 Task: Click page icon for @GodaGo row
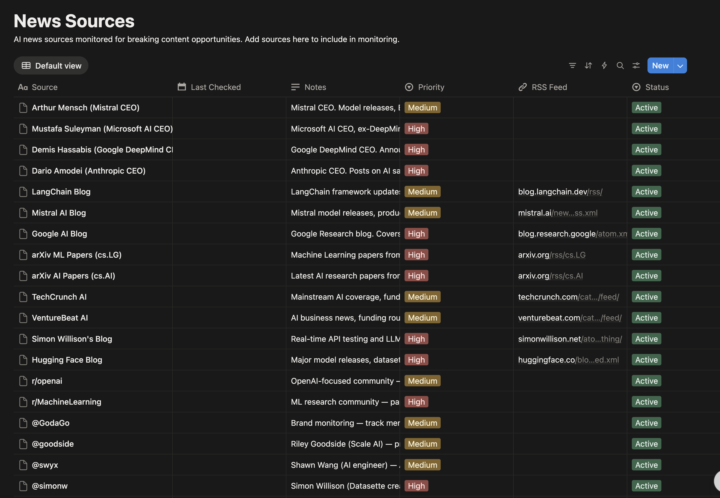pos(23,423)
